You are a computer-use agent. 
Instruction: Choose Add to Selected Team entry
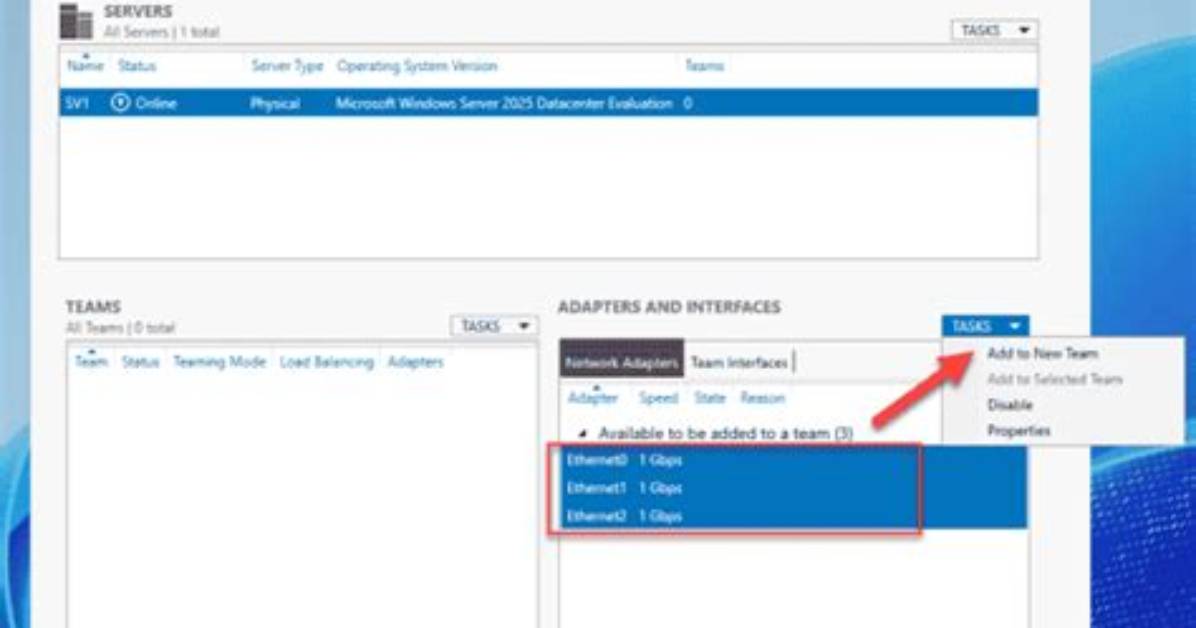[1054, 379]
